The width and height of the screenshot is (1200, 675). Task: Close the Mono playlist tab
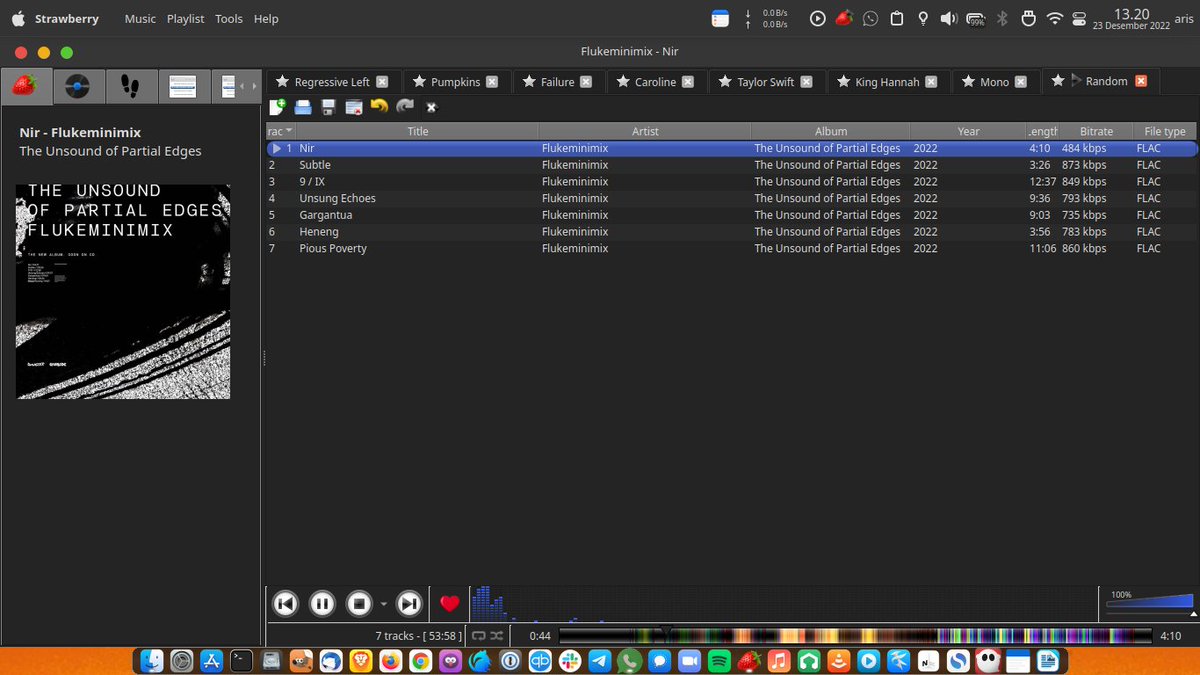[x=1020, y=82]
